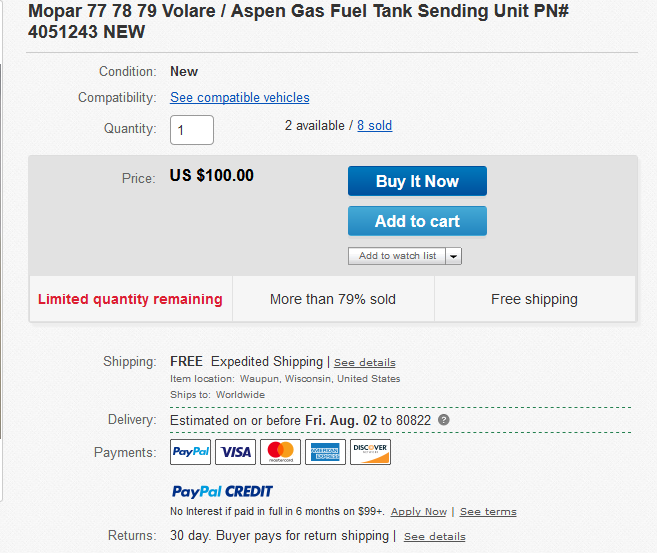657x553 pixels.
Task: Click the Visa card icon
Action: [x=235, y=452]
